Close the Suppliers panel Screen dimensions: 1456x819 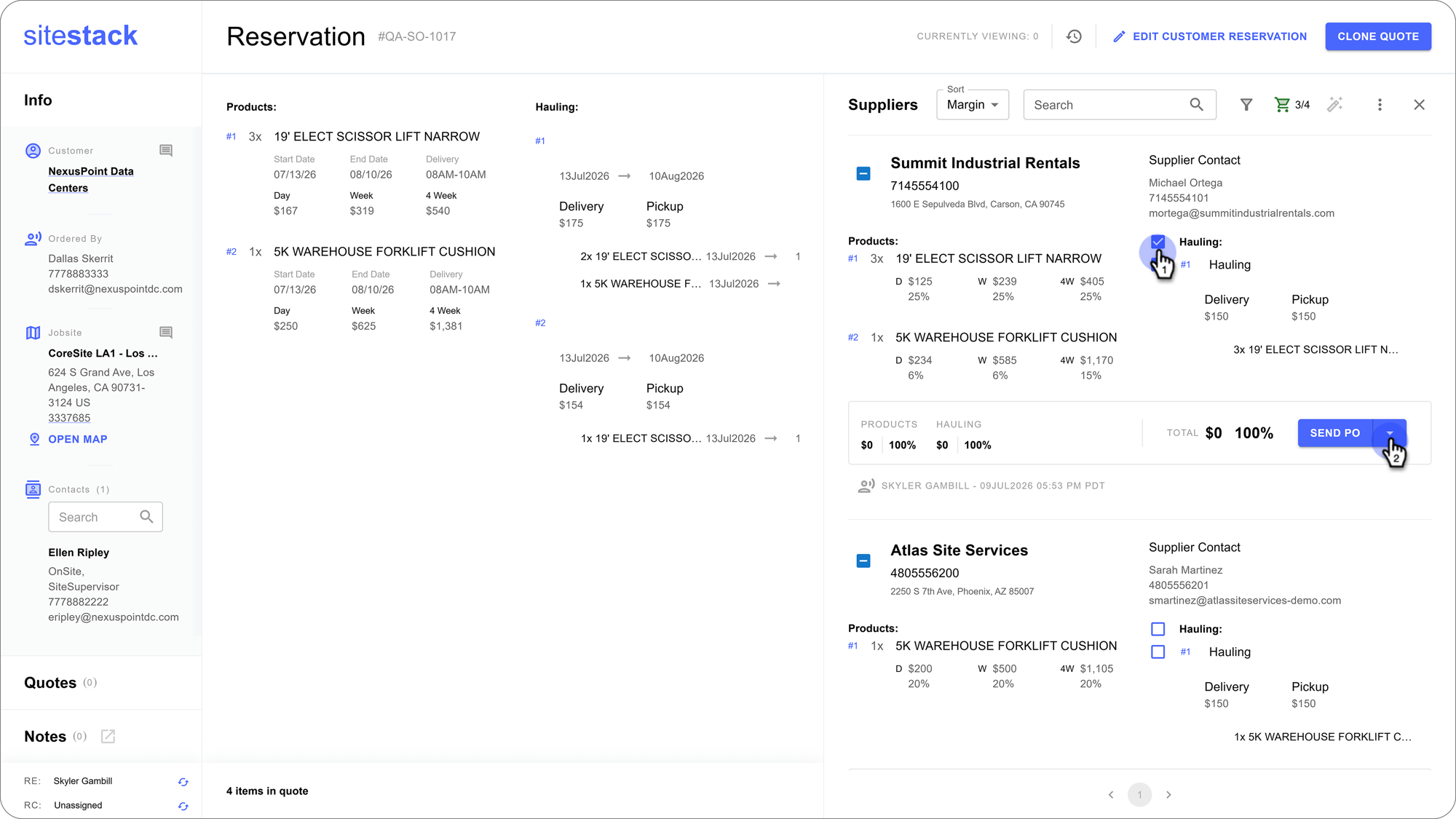tap(1419, 105)
